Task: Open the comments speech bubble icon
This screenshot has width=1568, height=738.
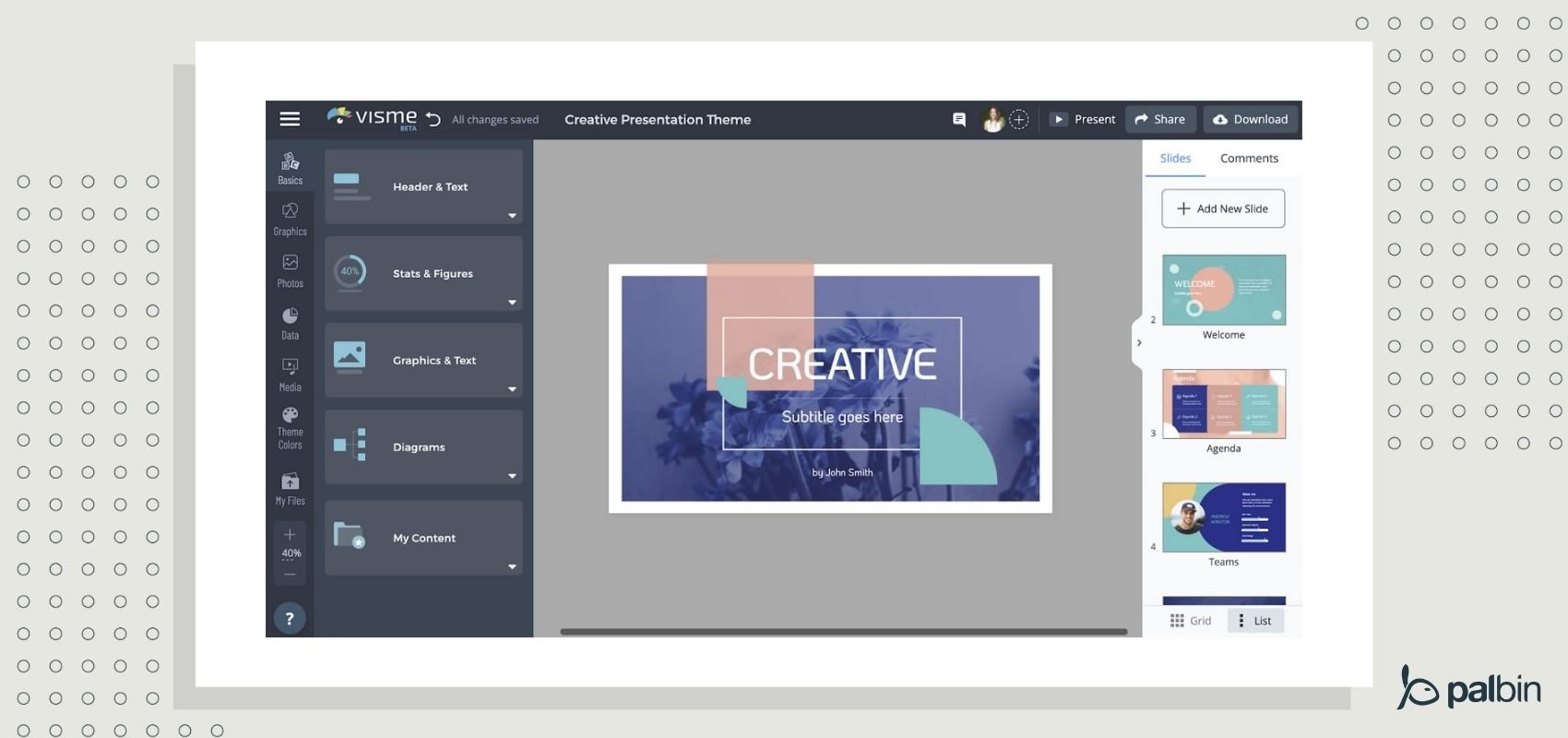Action: pos(959,119)
